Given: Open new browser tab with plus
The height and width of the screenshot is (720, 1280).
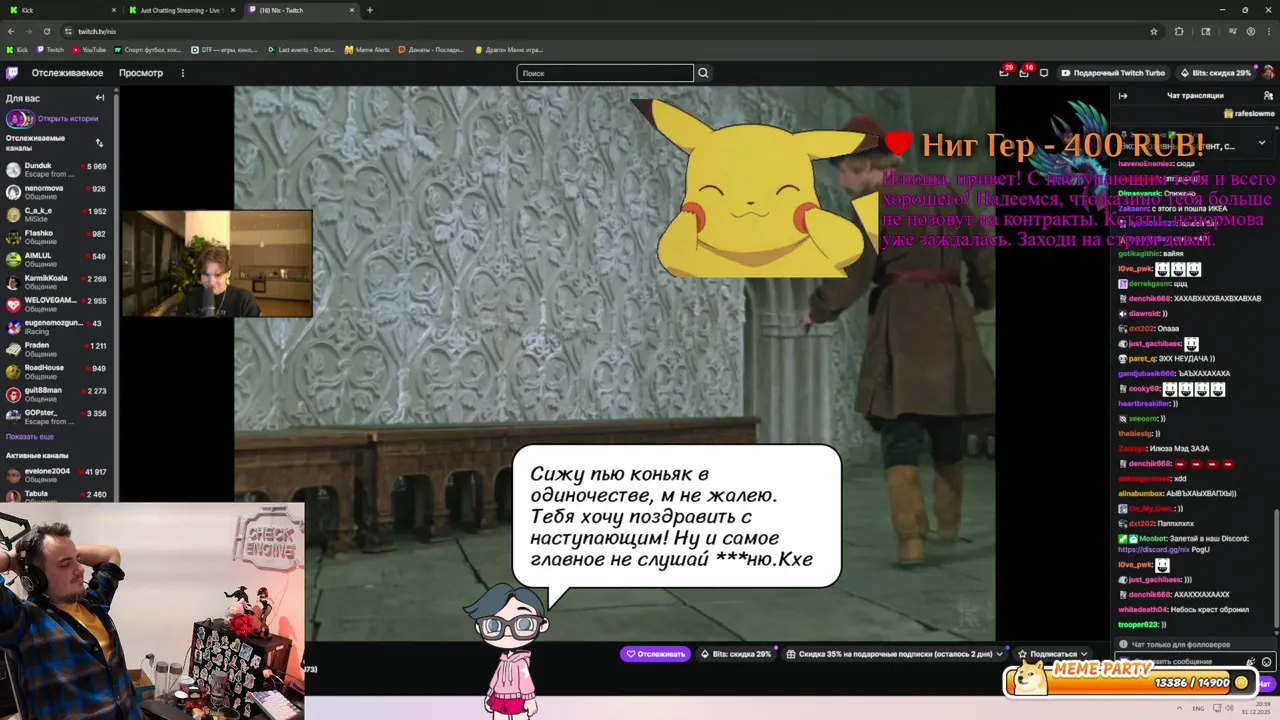Looking at the screenshot, I should (x=370, y=10).
